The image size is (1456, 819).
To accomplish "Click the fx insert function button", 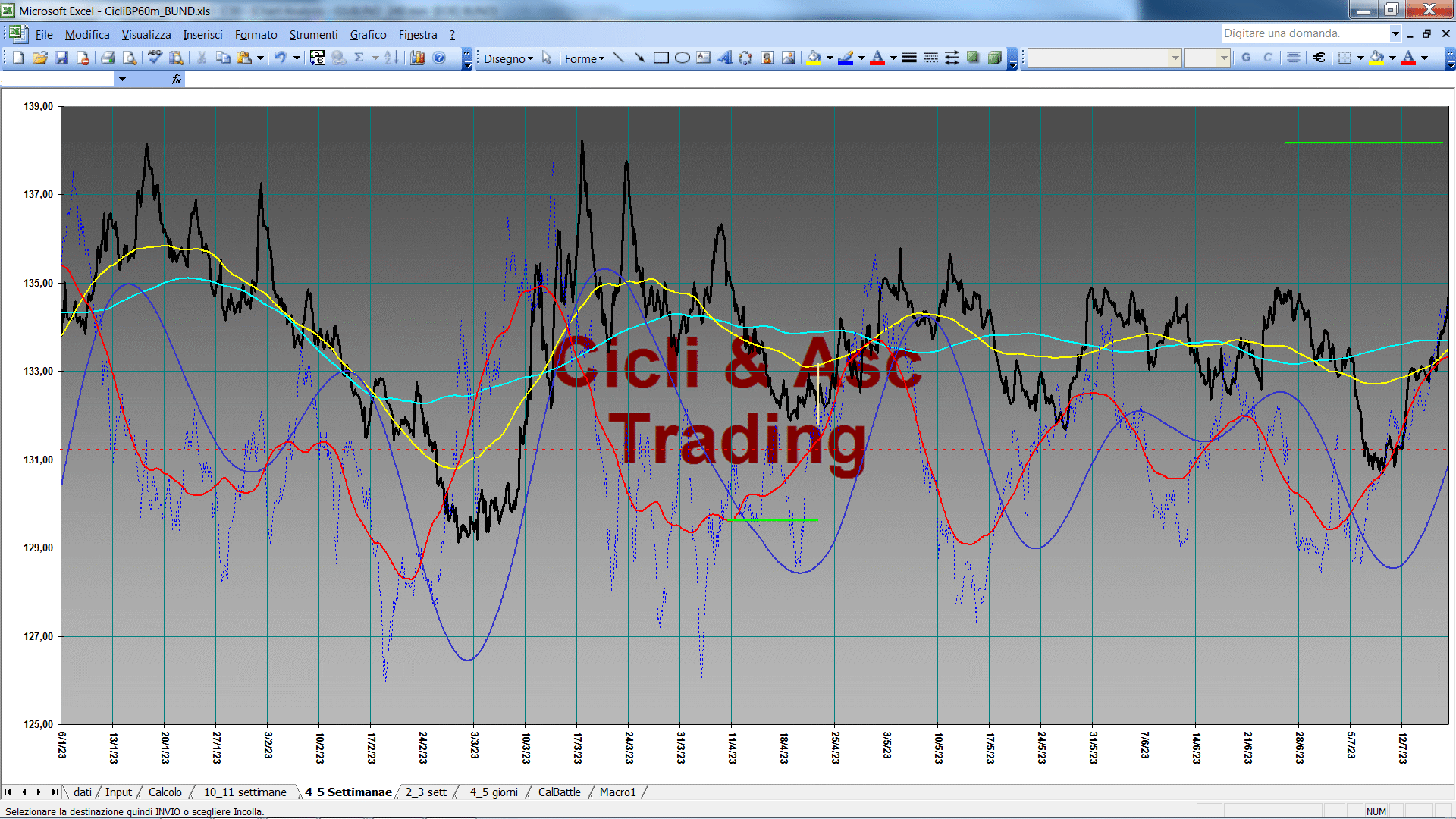I will coord(177,79).
